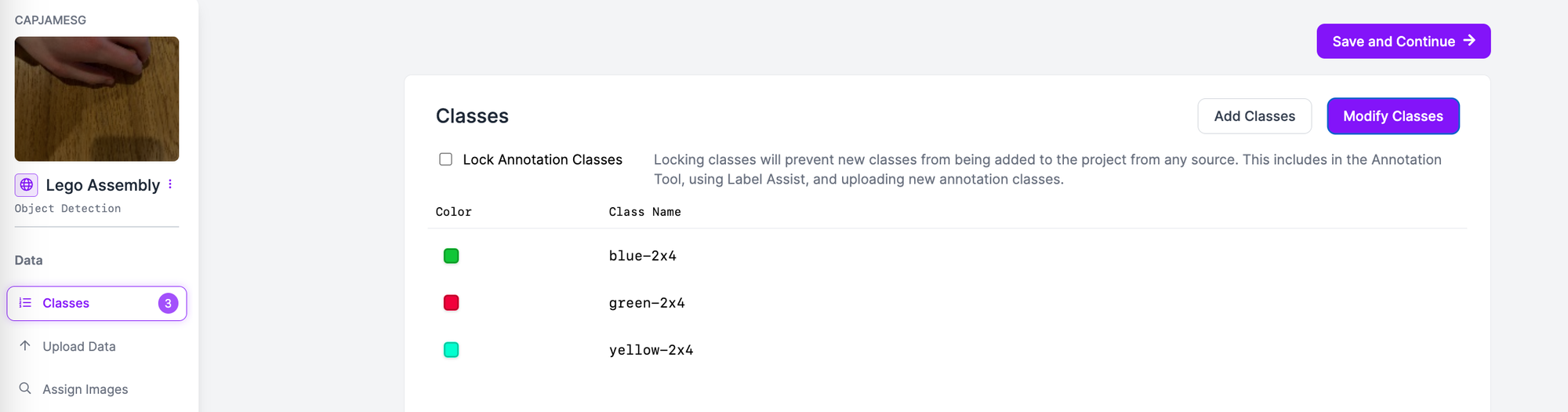Click the Lego Assembly project name
Screen dimensions: 1568x412
tap(103, 185)
